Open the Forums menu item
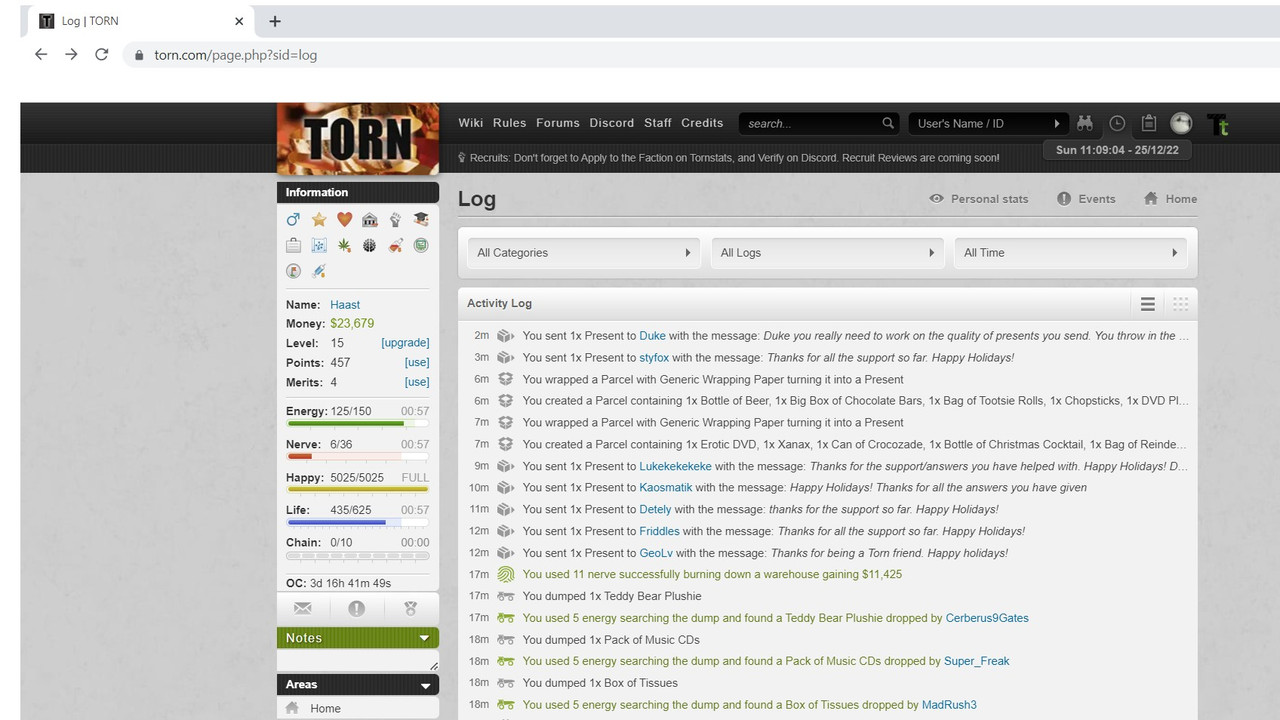Viewport: 1280px width, 720px height. pyautogui.click(x=558, y=123)
